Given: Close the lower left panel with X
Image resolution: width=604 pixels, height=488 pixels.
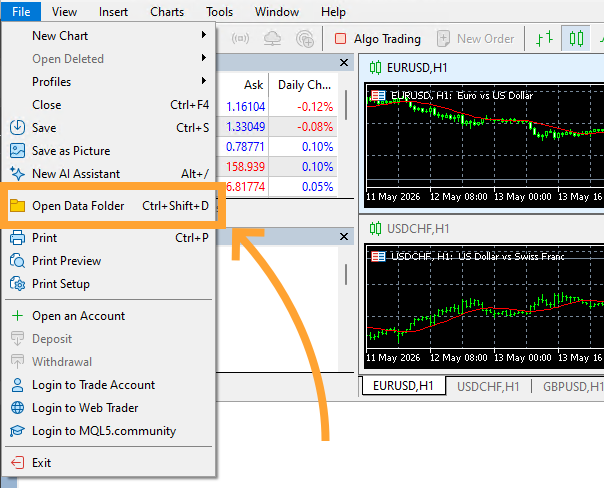Looking at the screenshot, I should coord(344,236).
